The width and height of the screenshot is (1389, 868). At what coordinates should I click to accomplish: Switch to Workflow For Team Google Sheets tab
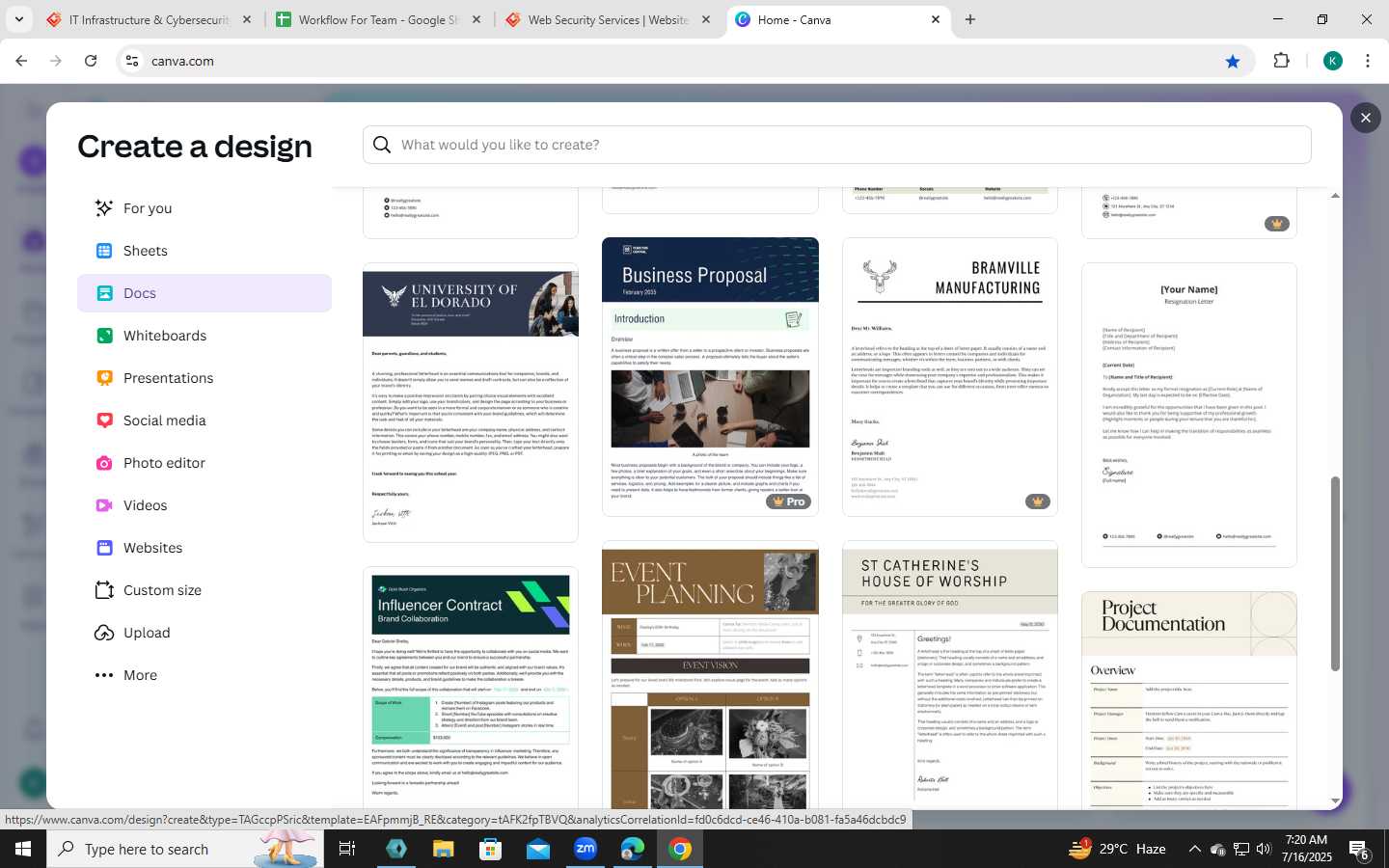[378, 19]
